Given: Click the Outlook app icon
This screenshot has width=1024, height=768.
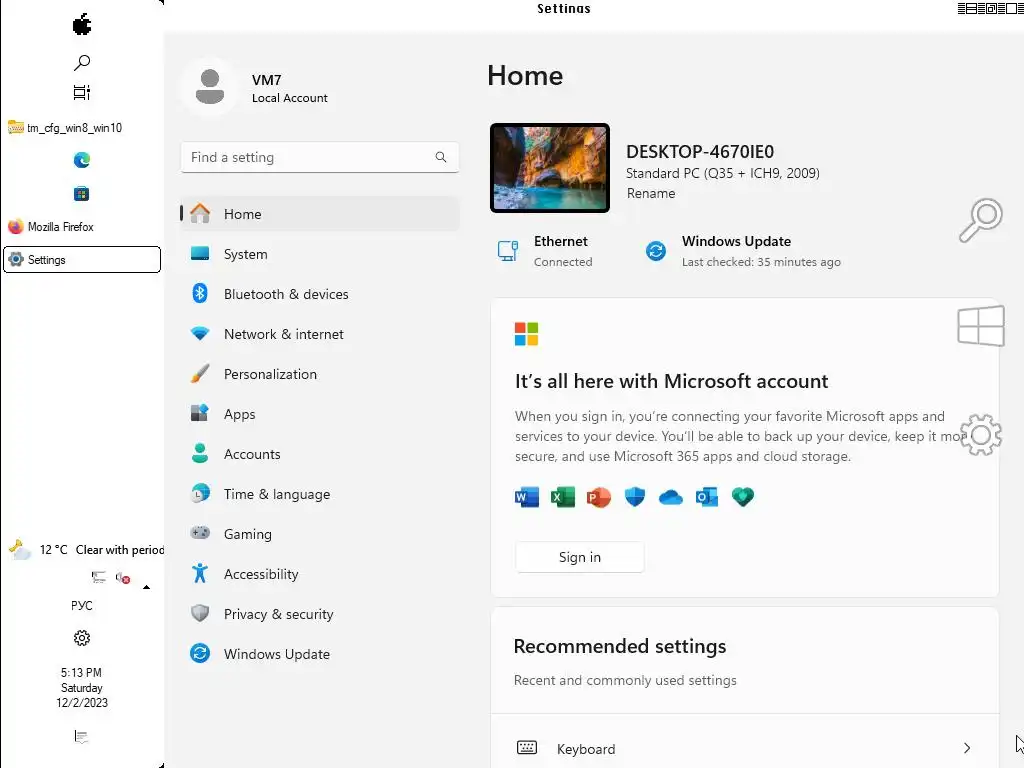Looking at the screenshot, I should click(707, 497).
